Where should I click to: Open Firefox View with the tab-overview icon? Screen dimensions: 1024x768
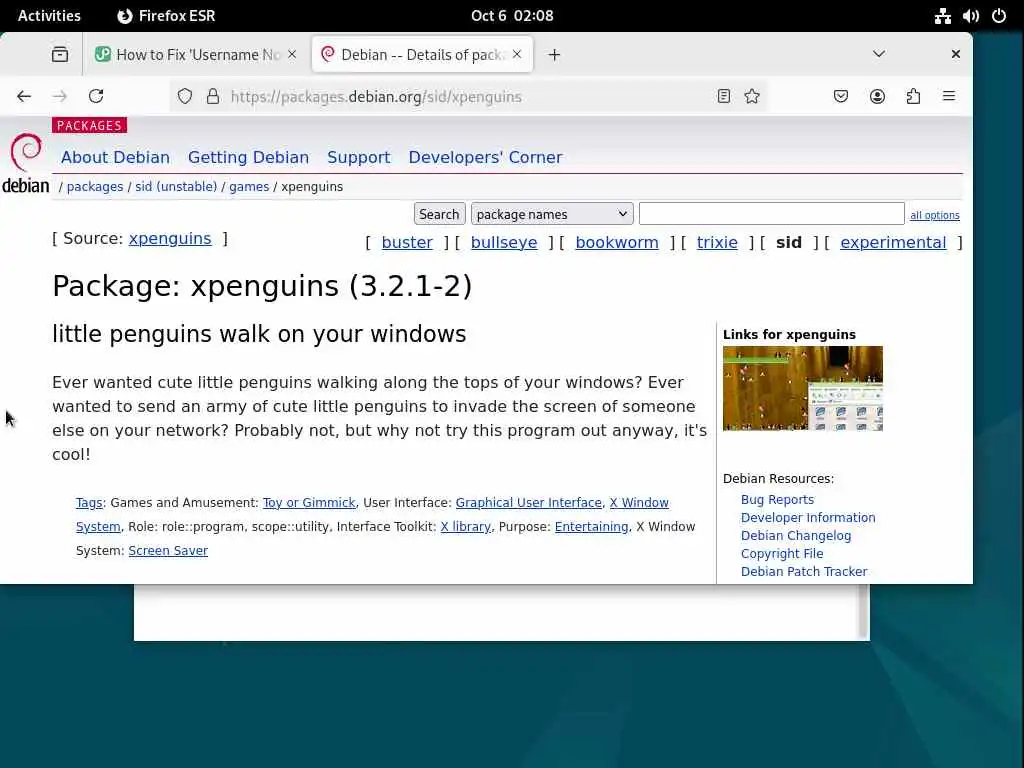click(x=59, y=54)
